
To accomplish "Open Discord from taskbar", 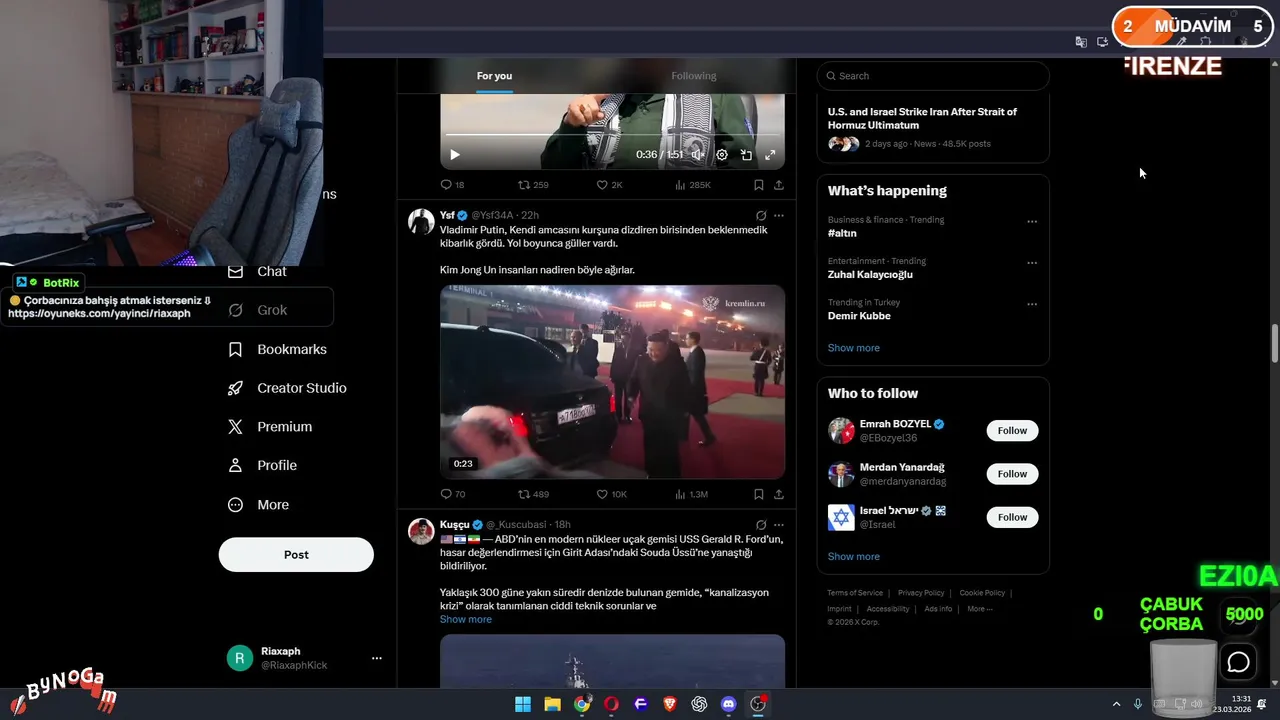I will click(x=729, y=704).
